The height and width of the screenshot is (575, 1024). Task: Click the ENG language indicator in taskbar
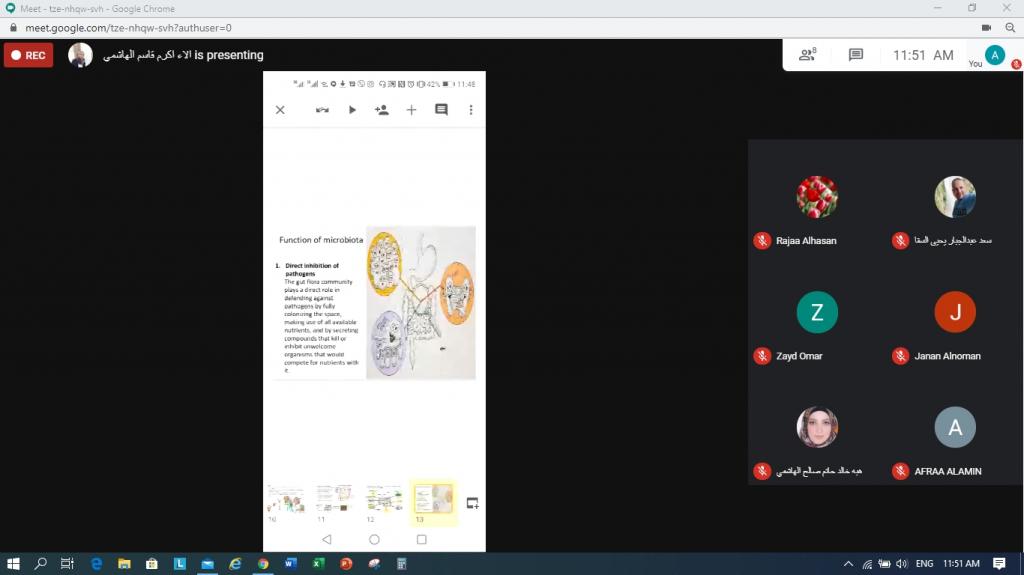click(925, 564)
